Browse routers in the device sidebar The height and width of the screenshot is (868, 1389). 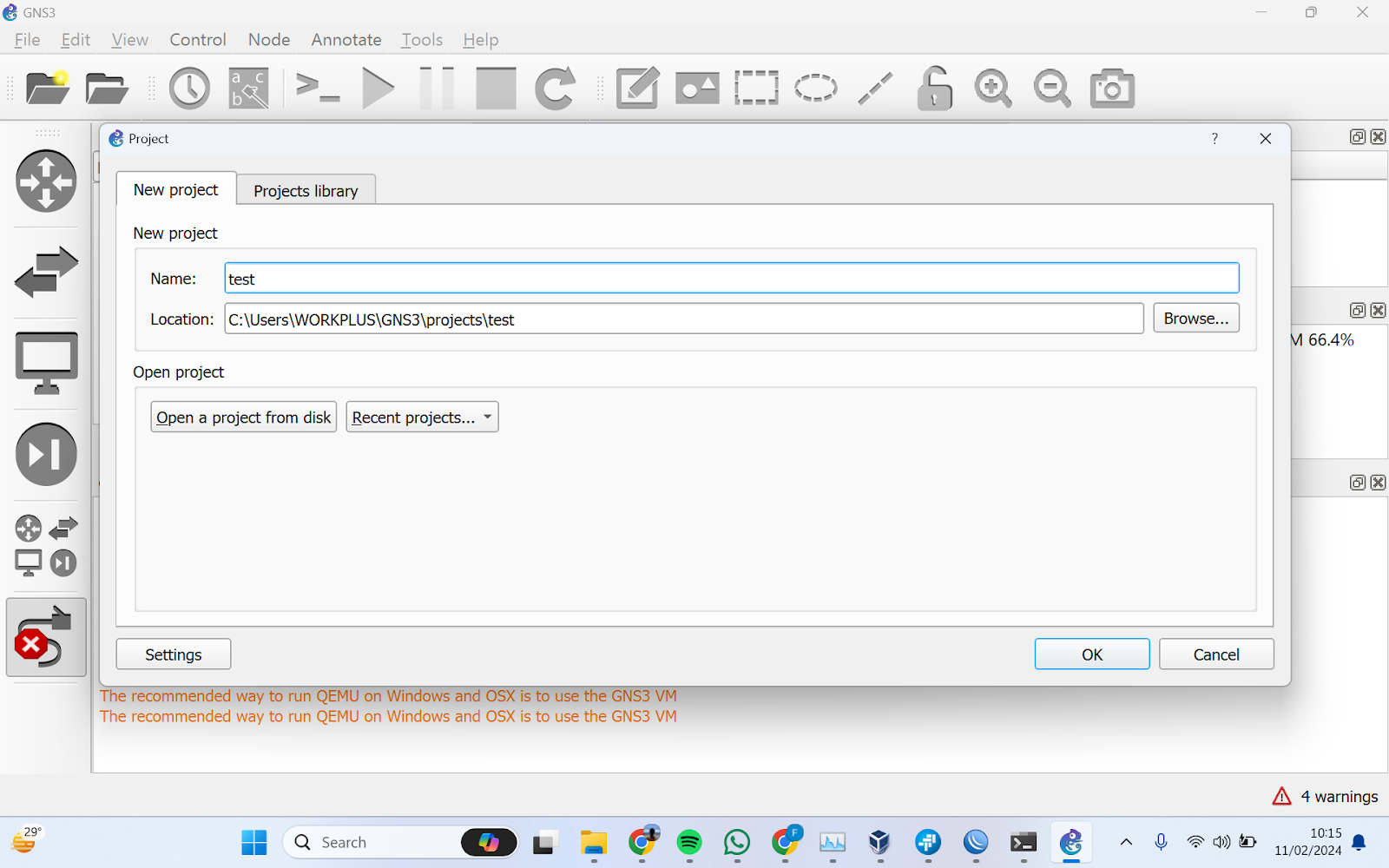[46, 181]
